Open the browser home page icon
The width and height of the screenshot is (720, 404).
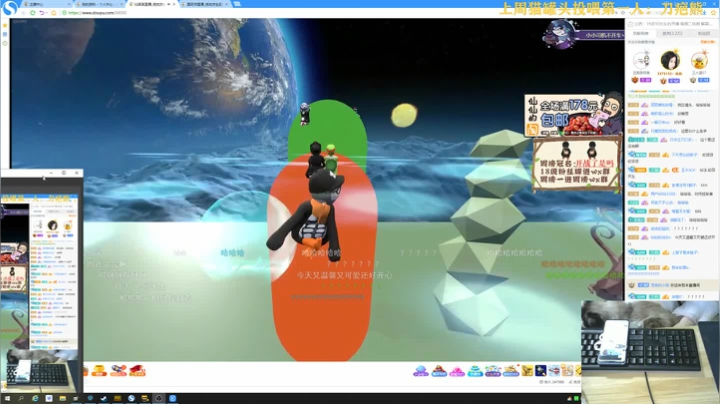point(53,13)
